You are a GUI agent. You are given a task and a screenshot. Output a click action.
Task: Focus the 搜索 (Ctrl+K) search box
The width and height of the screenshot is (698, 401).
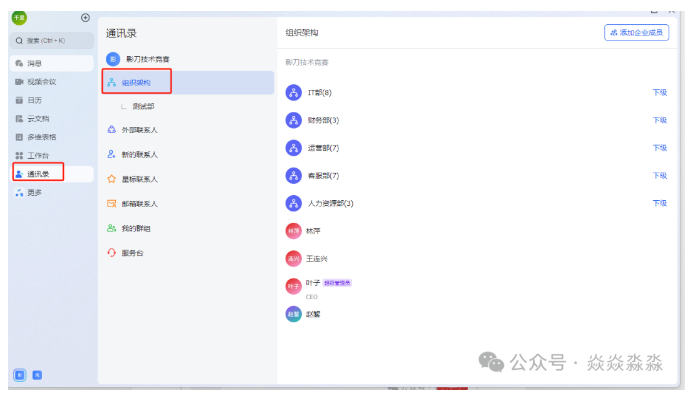coord(52,41)
